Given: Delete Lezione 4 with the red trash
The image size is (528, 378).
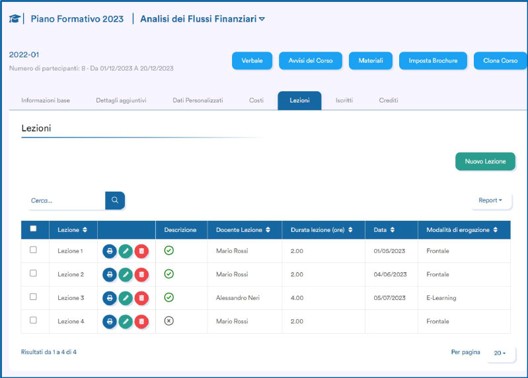Looking at the screenshot, I should click(x=141, y=321).
